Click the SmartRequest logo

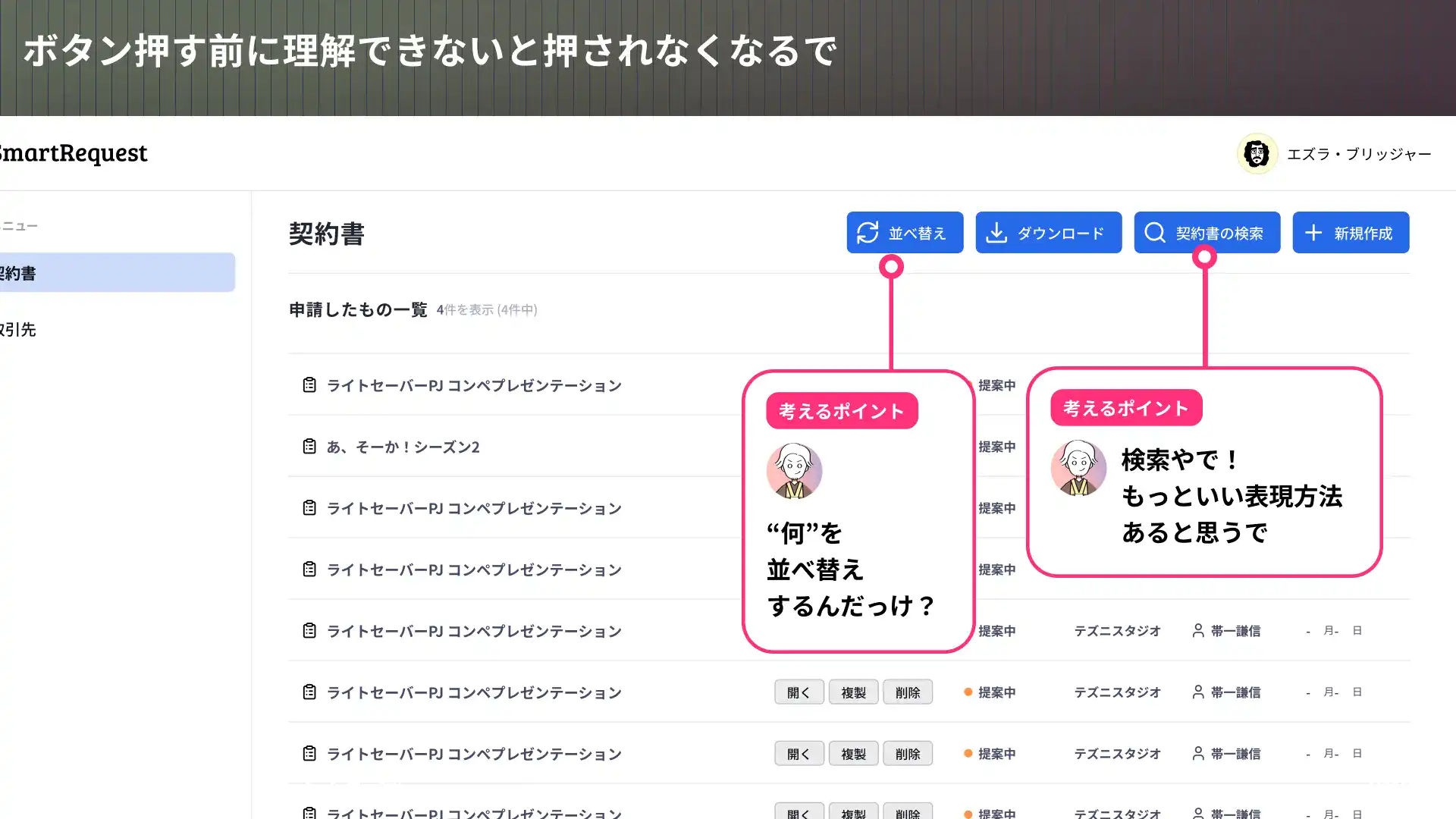(x=72, y=154)
